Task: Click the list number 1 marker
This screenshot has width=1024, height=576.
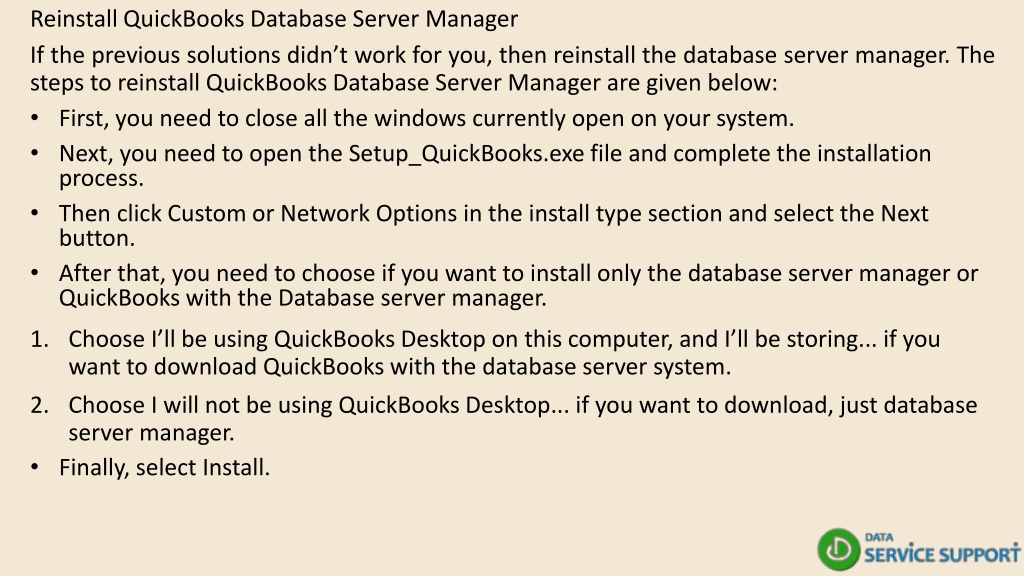Action: 39,339
